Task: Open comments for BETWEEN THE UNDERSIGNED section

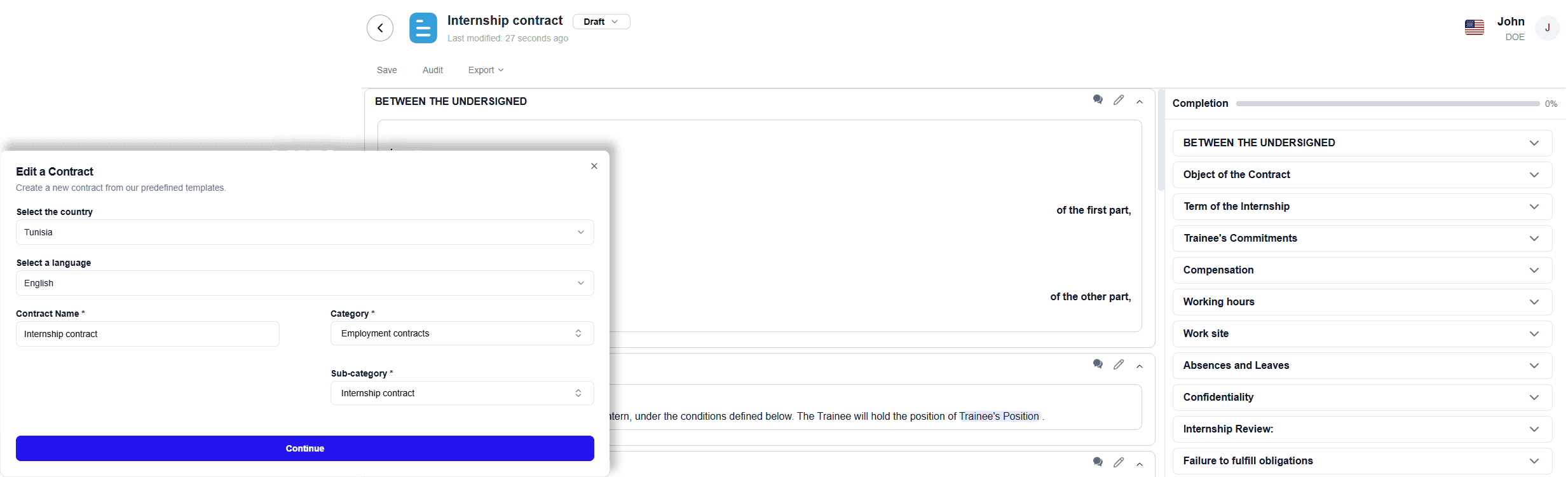Action: click(x=1098, y=100)
